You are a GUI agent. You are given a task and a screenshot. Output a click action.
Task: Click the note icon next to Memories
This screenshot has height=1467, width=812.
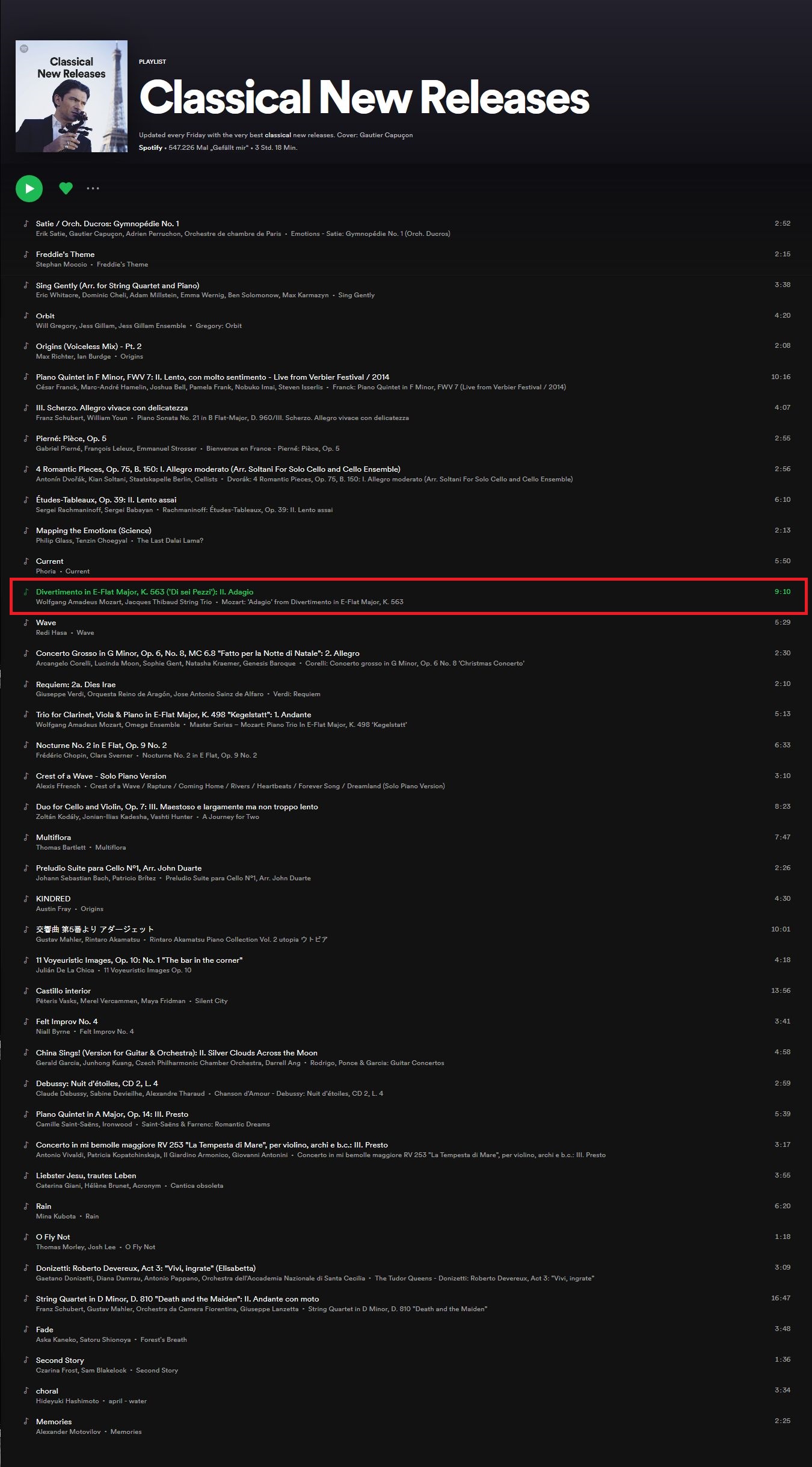pyautogui.click(x=26, y=1422)
